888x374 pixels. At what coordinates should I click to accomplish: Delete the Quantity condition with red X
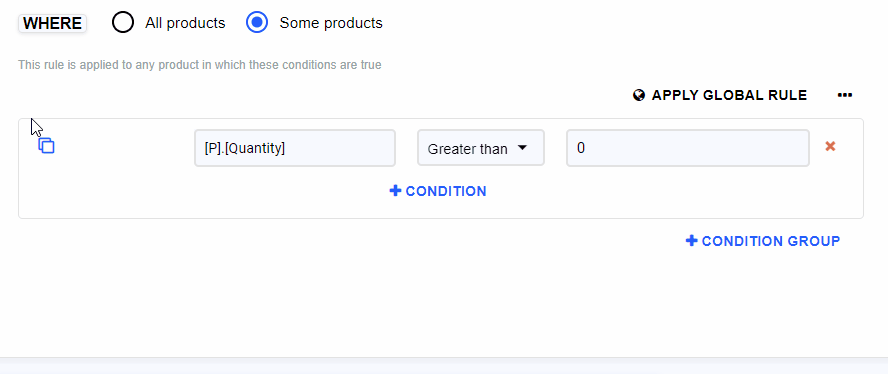(830, 146)
